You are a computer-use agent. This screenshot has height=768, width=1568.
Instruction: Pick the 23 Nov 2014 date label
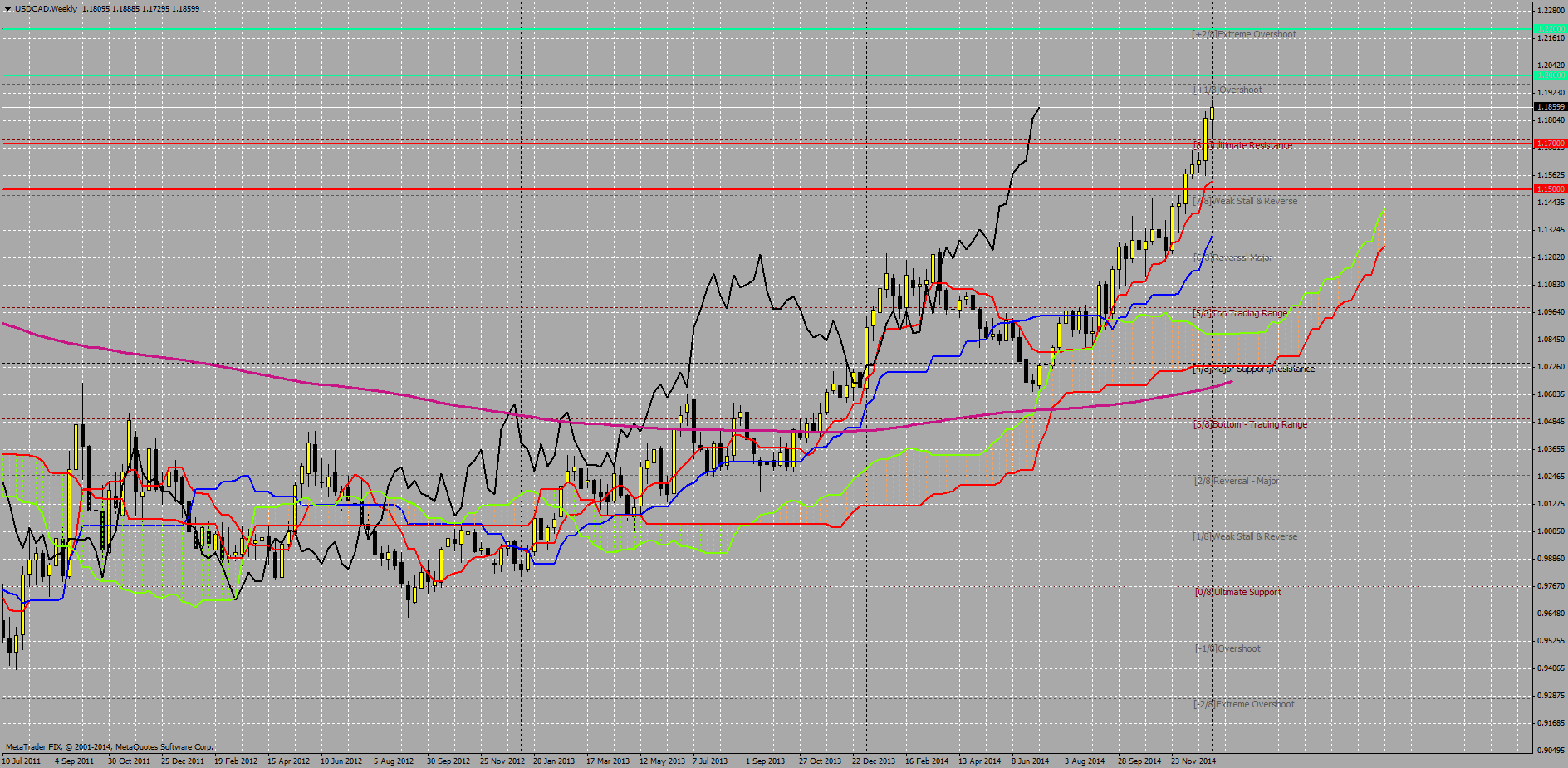point(1193,761)
